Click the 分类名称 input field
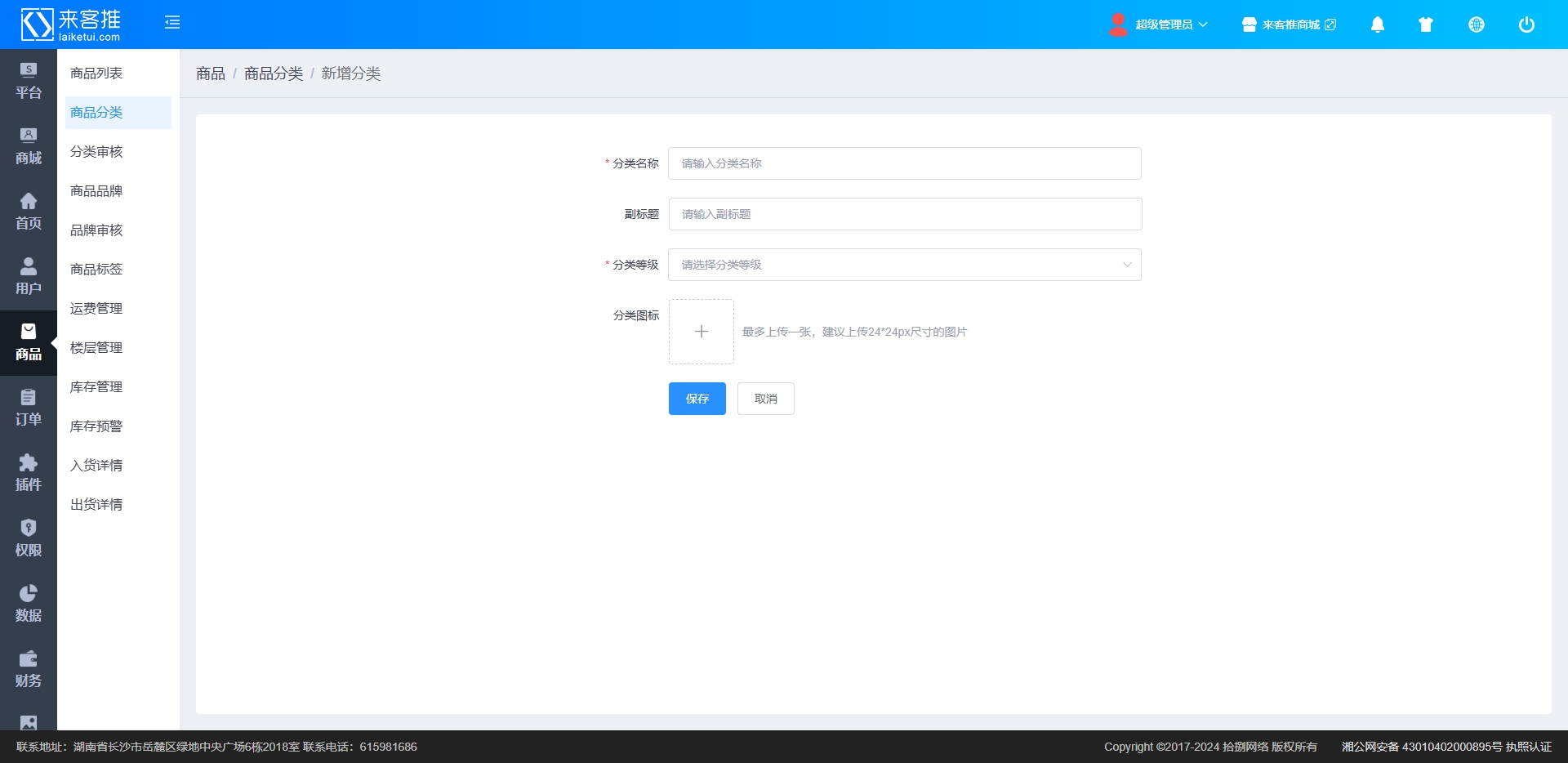 tap(904, 163)
